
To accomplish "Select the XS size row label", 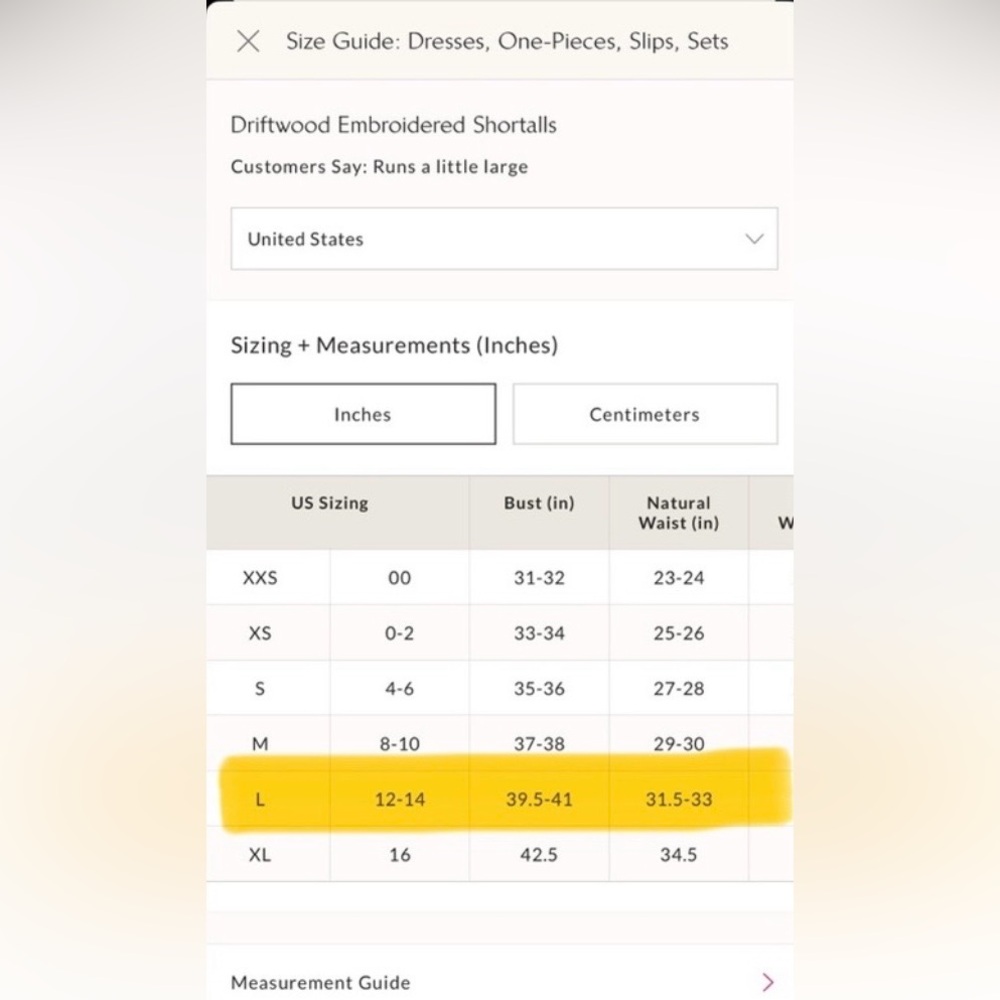I will tap(260, 633).
